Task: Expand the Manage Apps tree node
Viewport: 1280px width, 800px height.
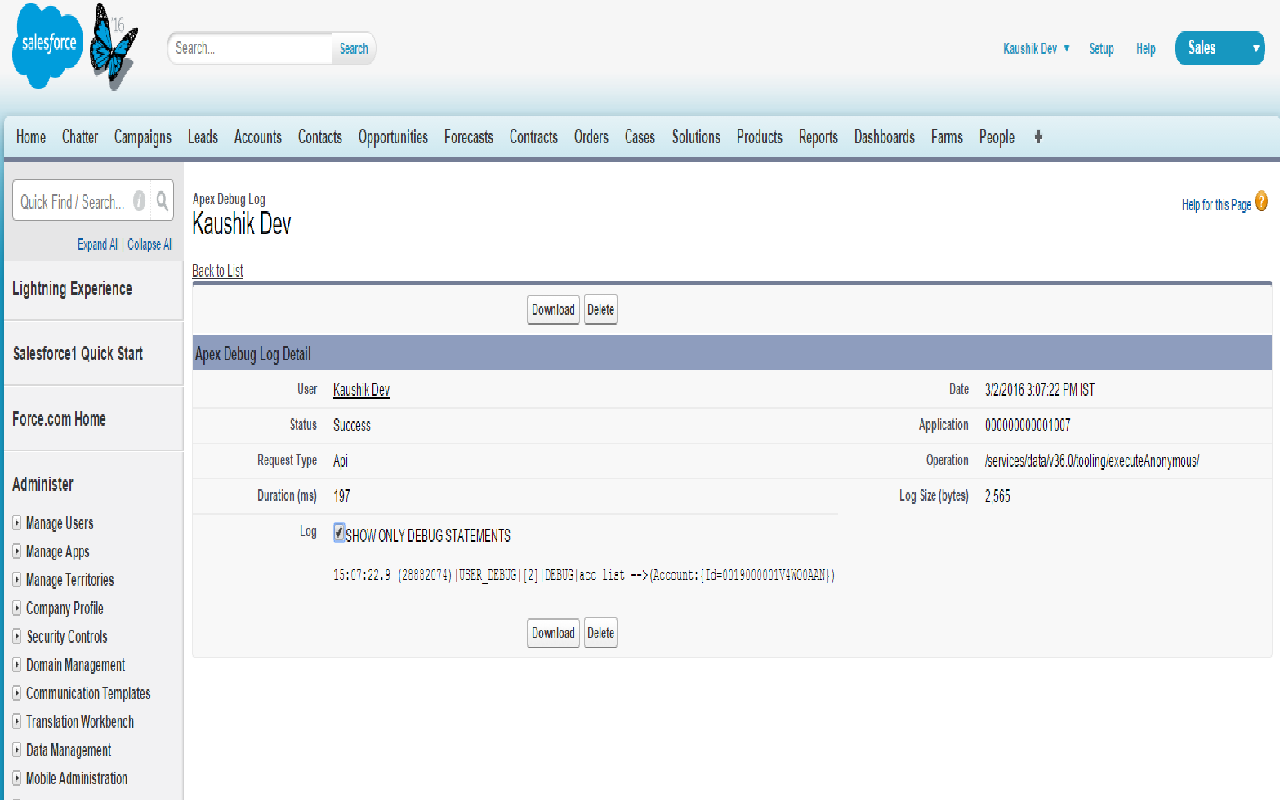Action: click(17, 551)
